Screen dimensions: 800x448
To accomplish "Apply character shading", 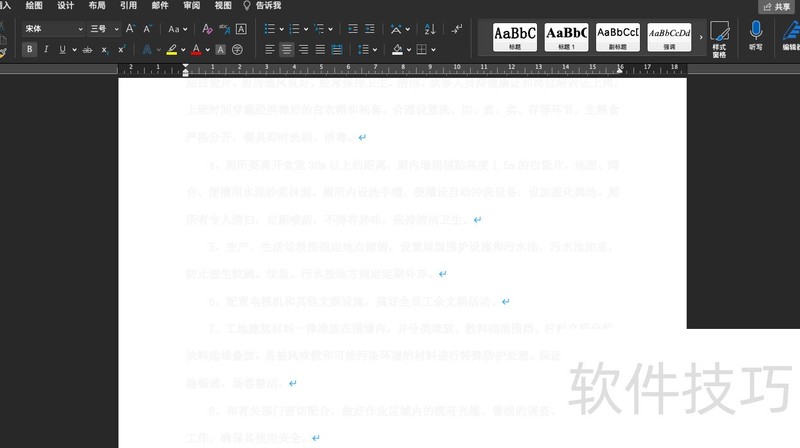I will click(x=220, y=49).
